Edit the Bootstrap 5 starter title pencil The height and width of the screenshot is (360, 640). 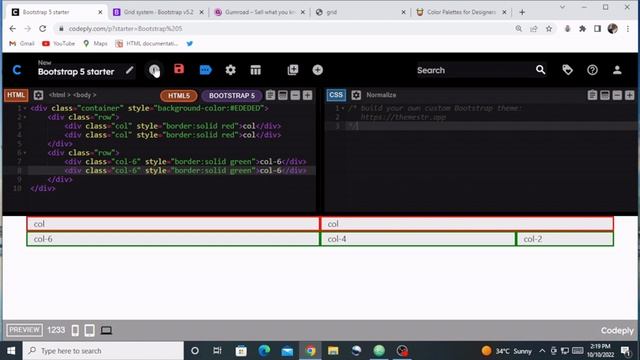(x=129, y=70)
